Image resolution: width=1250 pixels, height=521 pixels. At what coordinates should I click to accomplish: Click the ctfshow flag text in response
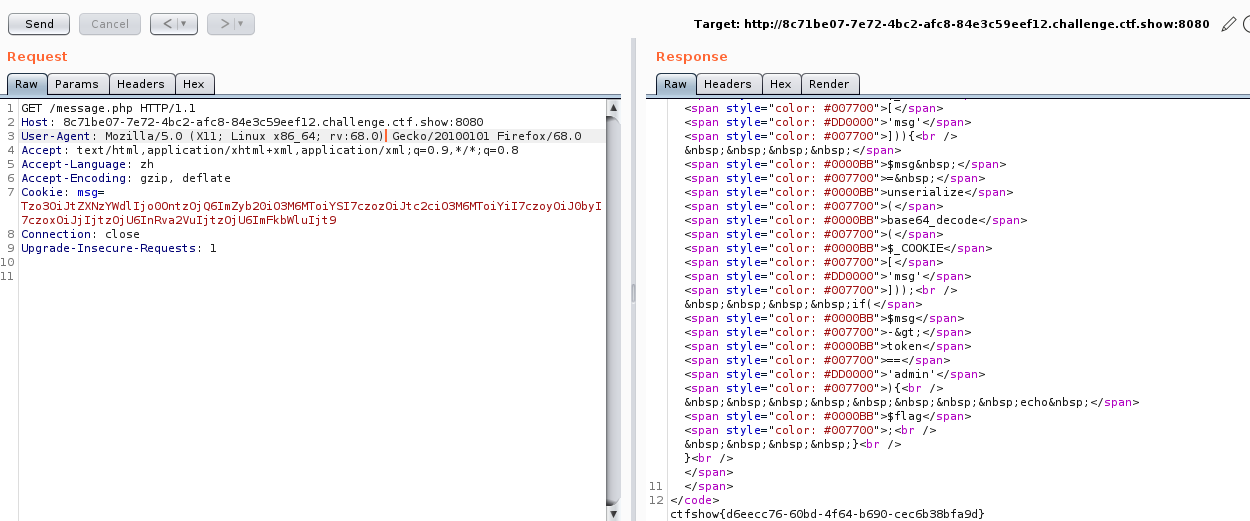click(827, 513)
